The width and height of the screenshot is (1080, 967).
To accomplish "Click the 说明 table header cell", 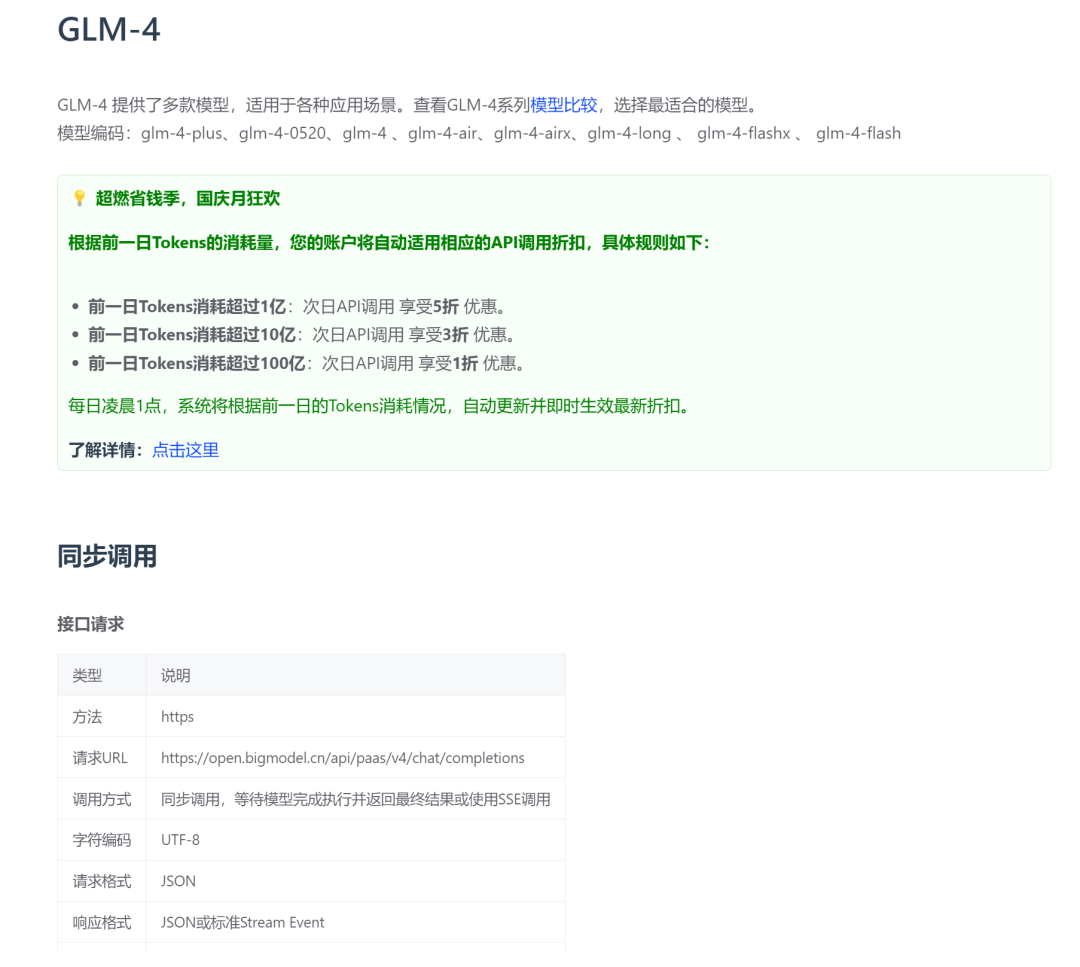I will point(356,676).
